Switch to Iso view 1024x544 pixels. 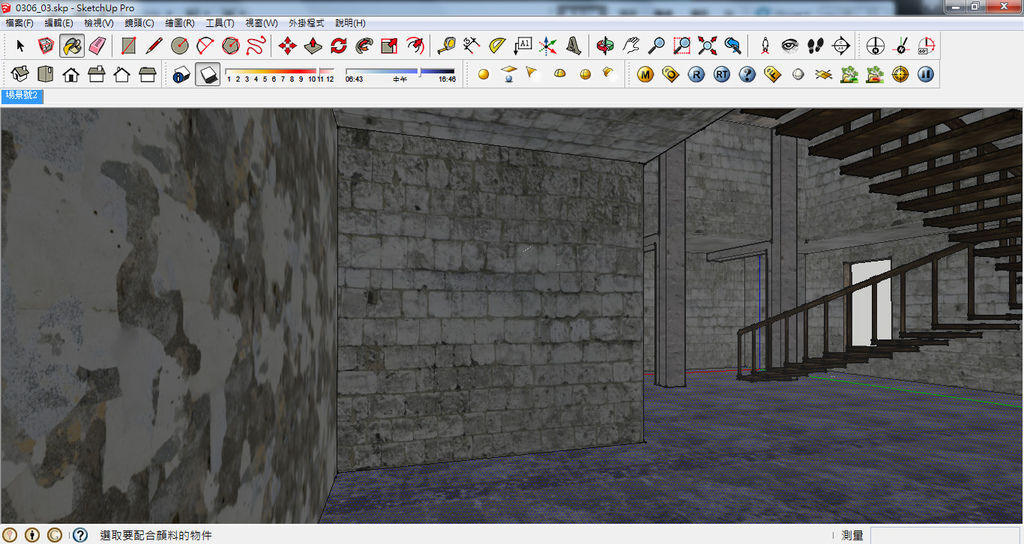pos(20,74)
